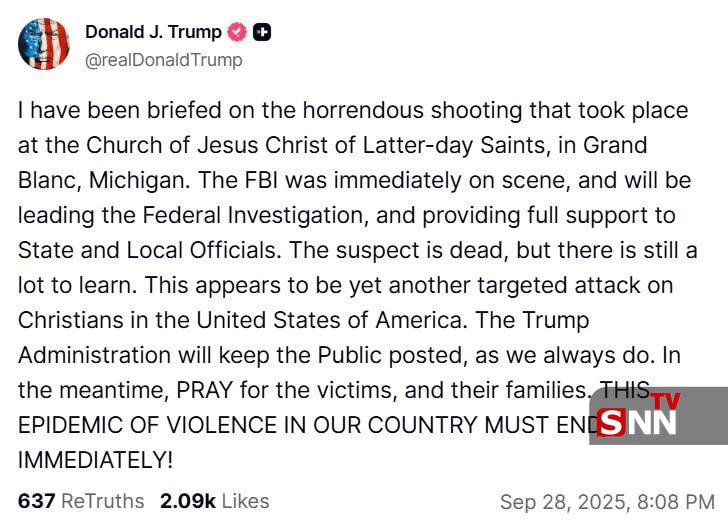The image size is (728, 526).
Task: Click the word Christians in the post
Action: pos(65,319)
